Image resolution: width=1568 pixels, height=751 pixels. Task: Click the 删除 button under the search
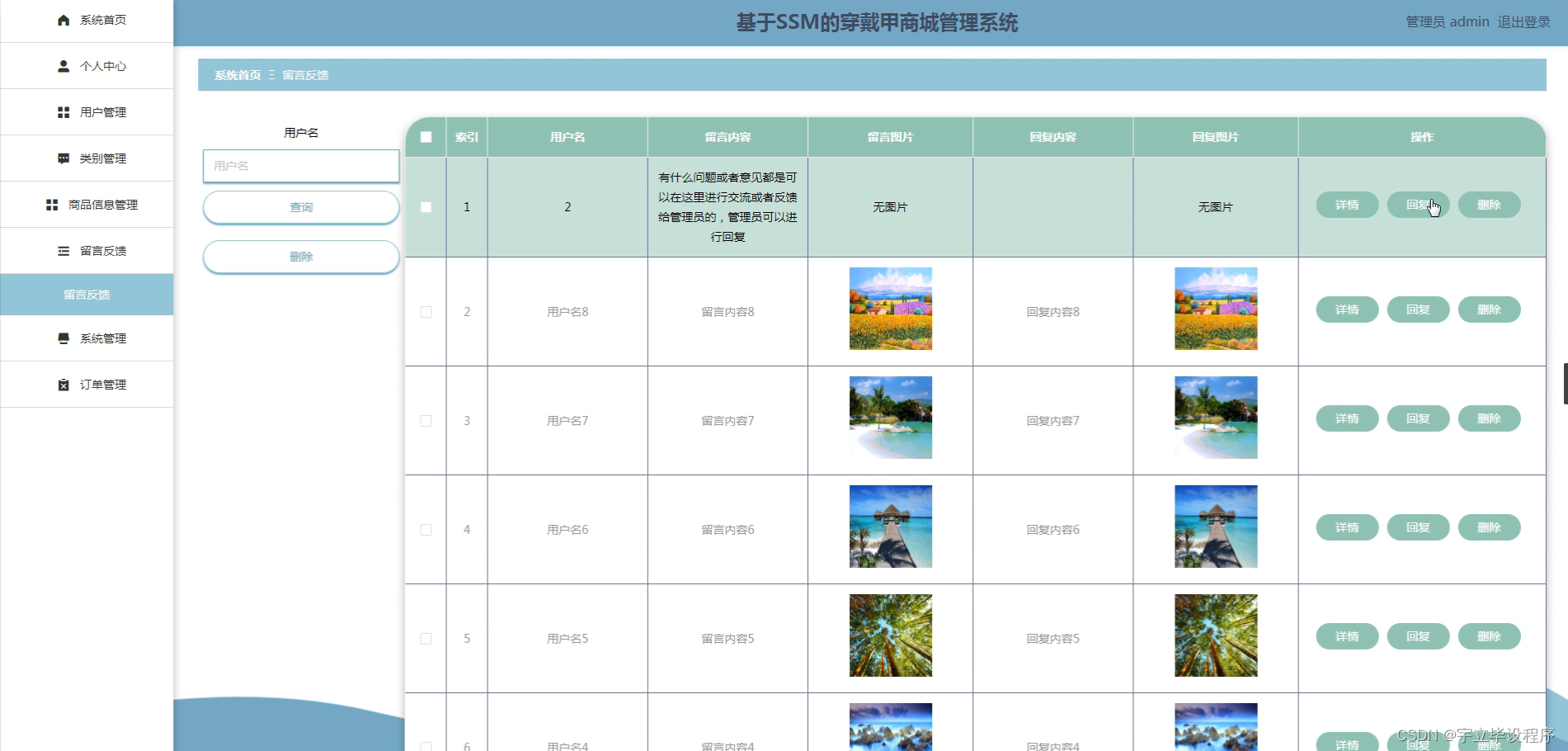click(x=301, y=257)
